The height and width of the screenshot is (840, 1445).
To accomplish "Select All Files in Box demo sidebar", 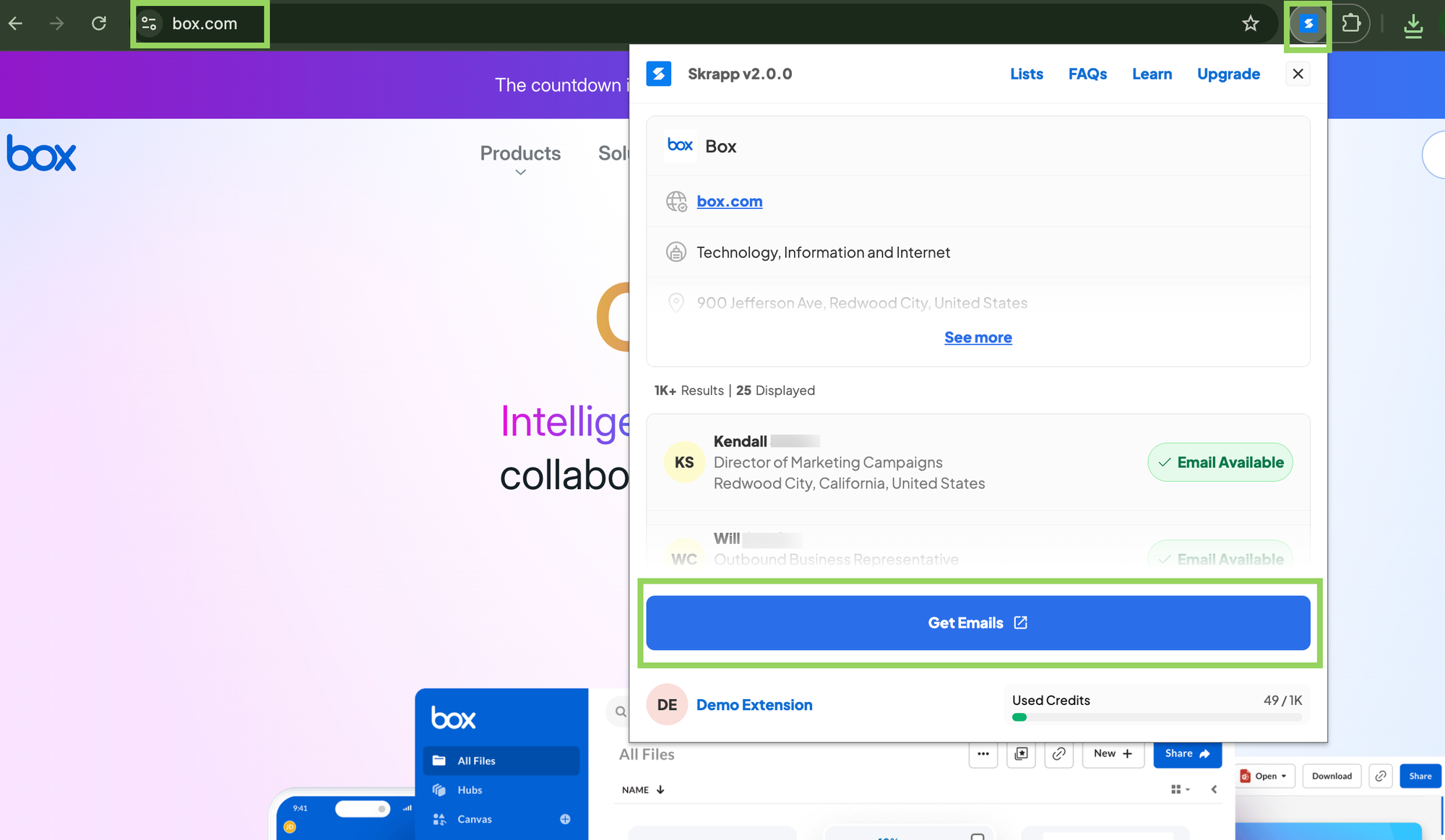I will point(501,761).
